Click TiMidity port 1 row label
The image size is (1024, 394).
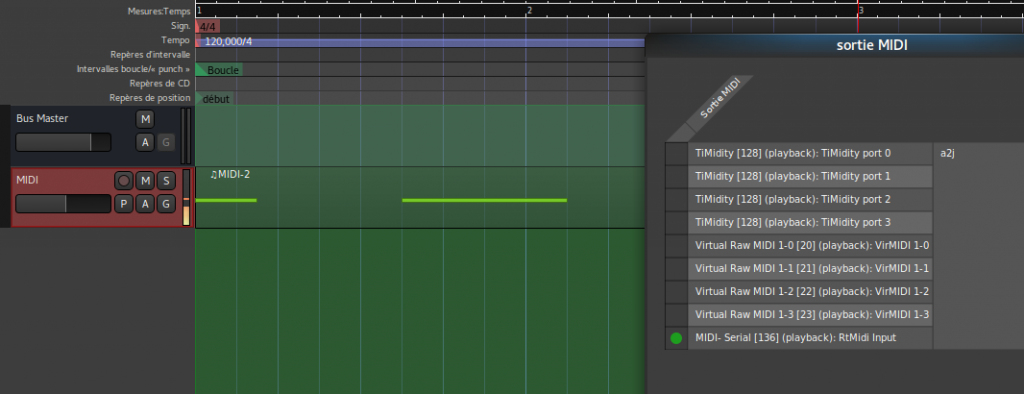pos(810,176)
